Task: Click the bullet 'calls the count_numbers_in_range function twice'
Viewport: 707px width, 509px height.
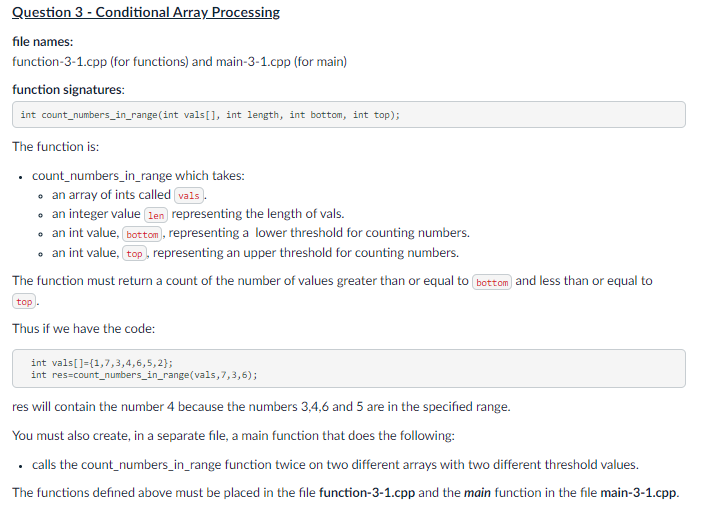Action: coord(335,465)
